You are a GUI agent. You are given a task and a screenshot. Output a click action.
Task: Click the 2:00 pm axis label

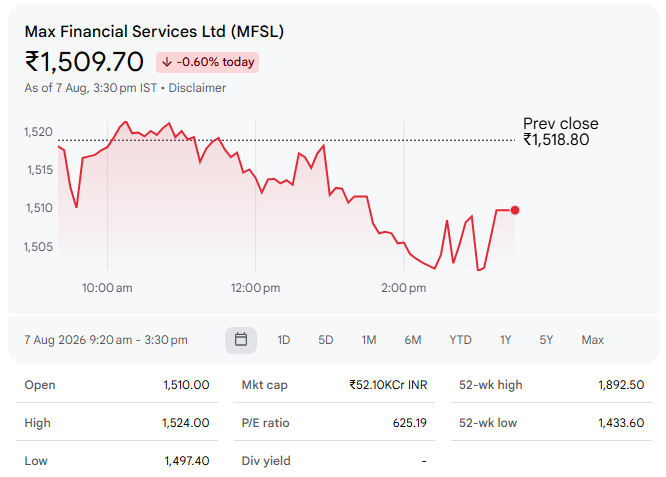click(404, 288)
